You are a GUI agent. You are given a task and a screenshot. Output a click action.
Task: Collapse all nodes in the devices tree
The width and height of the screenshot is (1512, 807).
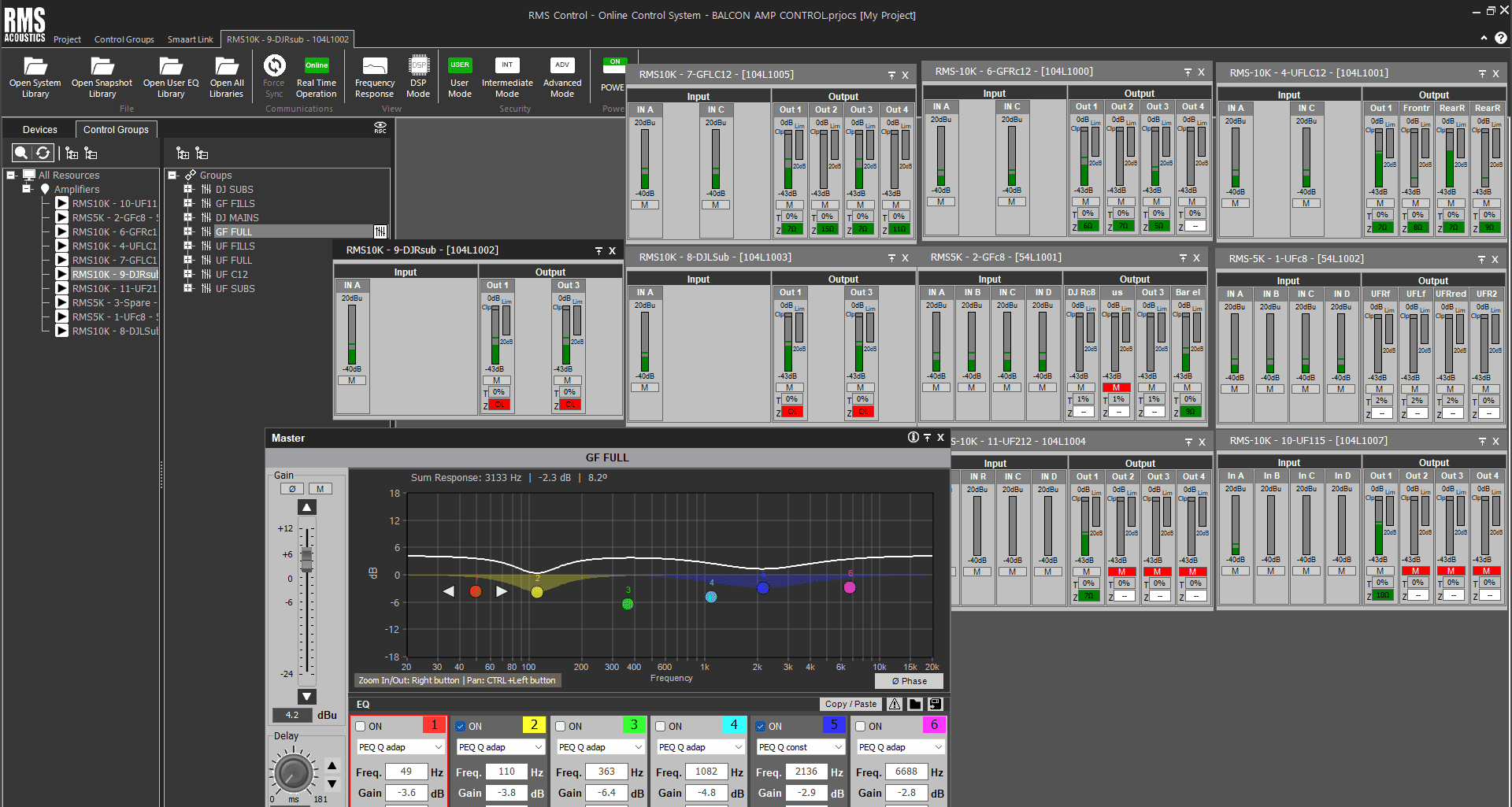[91, 153]
